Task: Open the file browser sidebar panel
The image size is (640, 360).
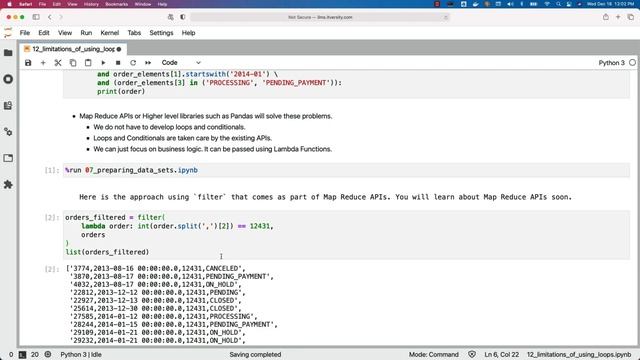Action: pyautogui.click(x=8, y=53)
